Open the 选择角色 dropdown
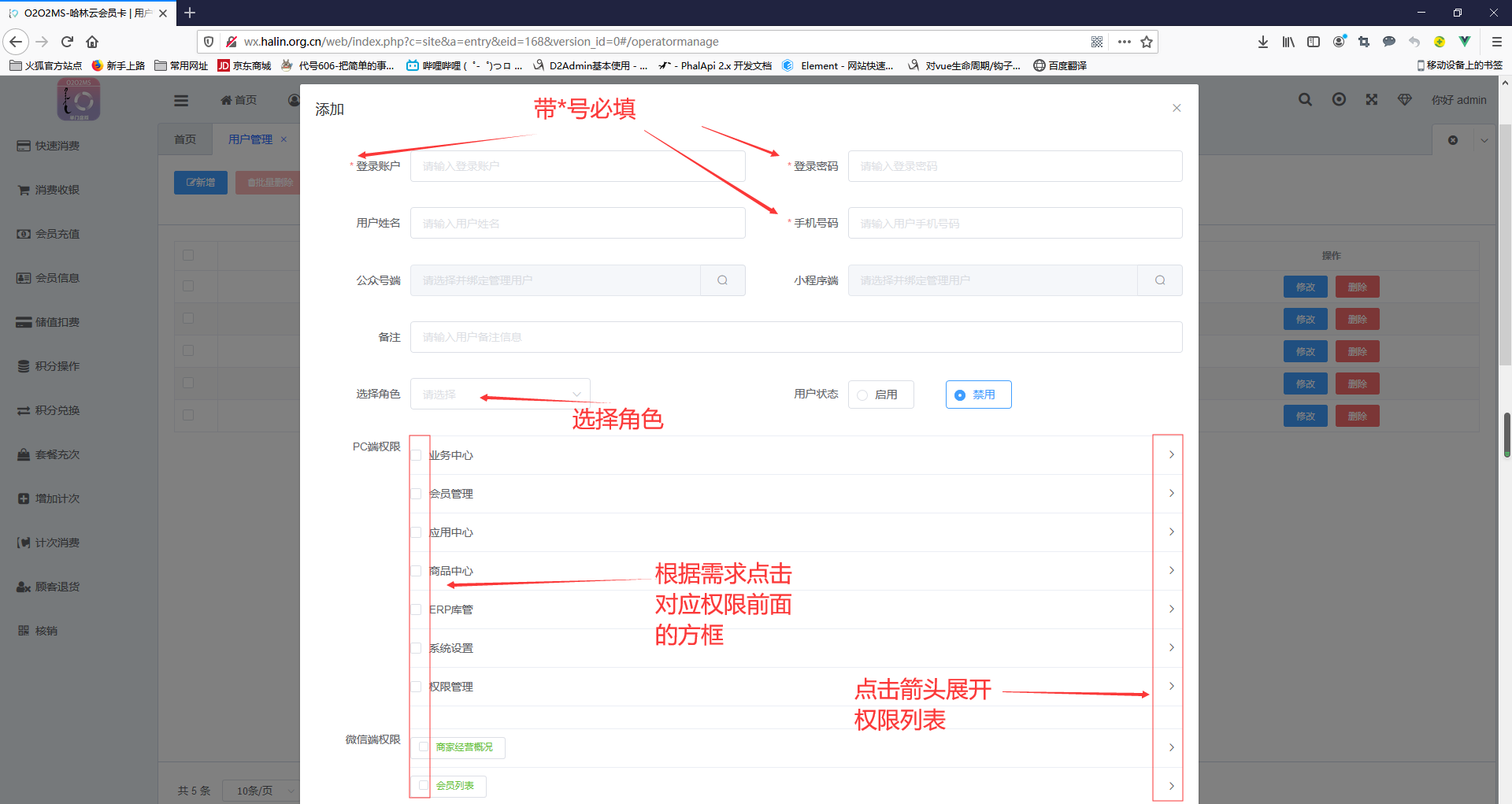This screenshot has height=804, width=1512. coord(500,394)
